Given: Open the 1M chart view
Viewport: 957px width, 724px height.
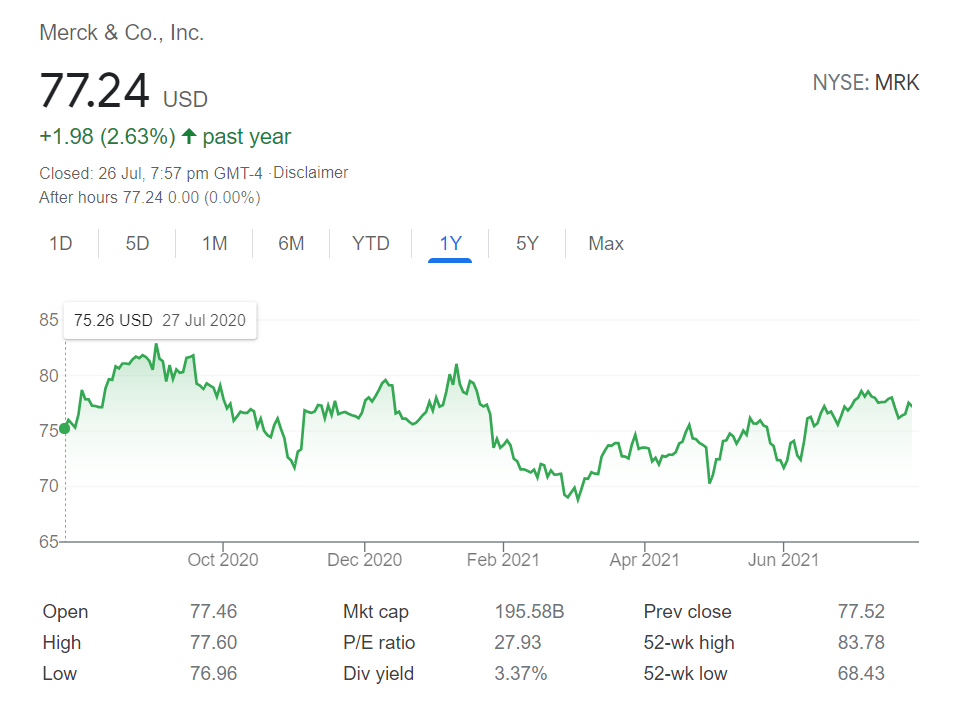Looking at the screenshot, I should point(214,243).
